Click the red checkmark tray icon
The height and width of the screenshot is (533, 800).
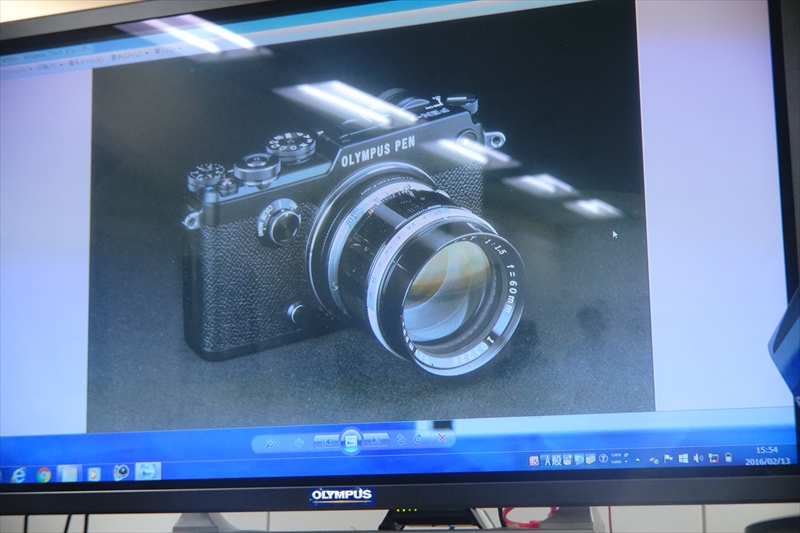point(533,461)
